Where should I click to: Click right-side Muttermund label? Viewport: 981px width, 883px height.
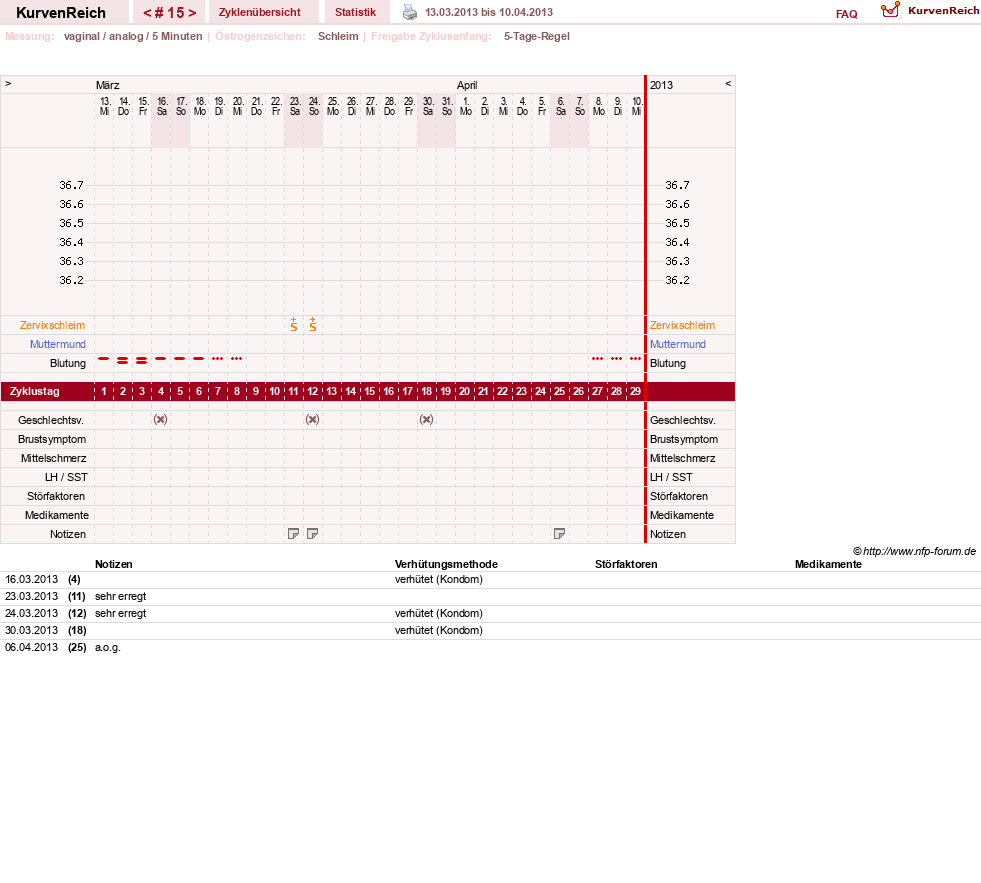tap(678, 344)
